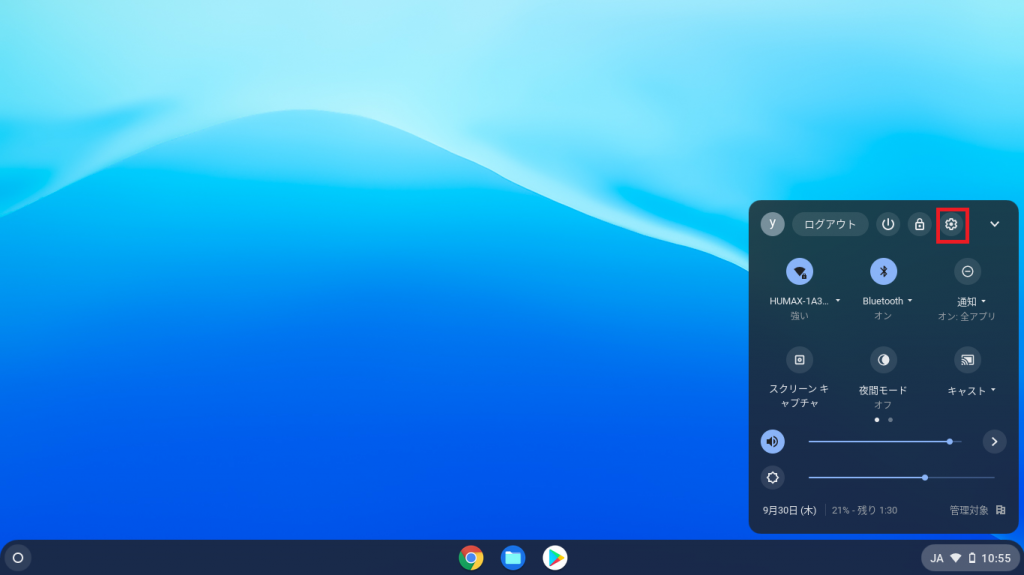Open Settings via the gear icon

[x=951, y=224]
